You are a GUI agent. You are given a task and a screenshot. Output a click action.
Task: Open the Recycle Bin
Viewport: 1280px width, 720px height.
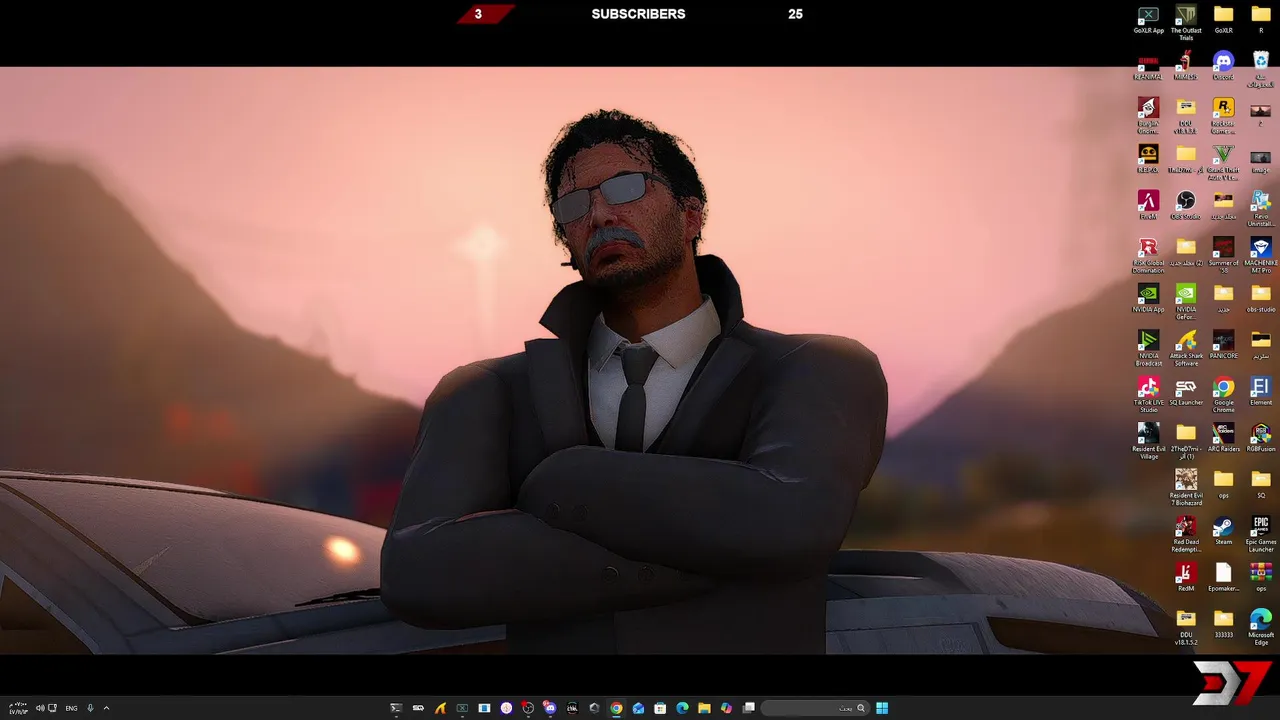click(1260, 68)
